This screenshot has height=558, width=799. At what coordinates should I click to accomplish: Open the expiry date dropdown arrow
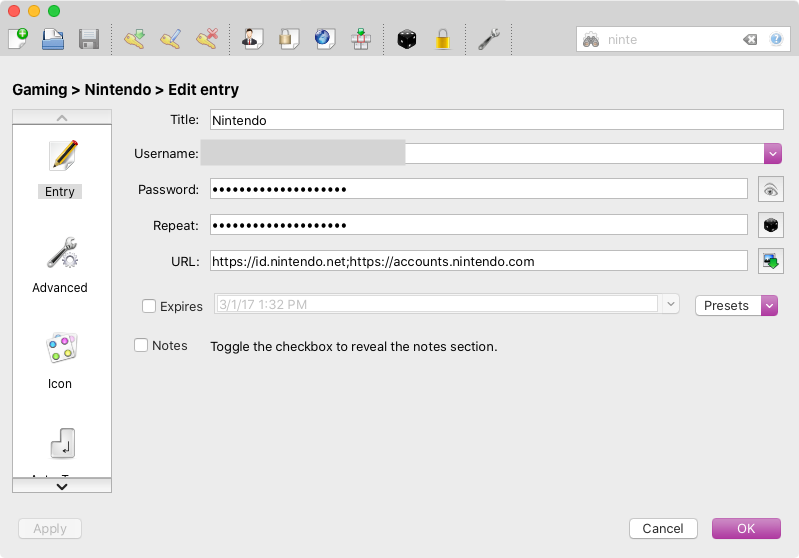671,304
